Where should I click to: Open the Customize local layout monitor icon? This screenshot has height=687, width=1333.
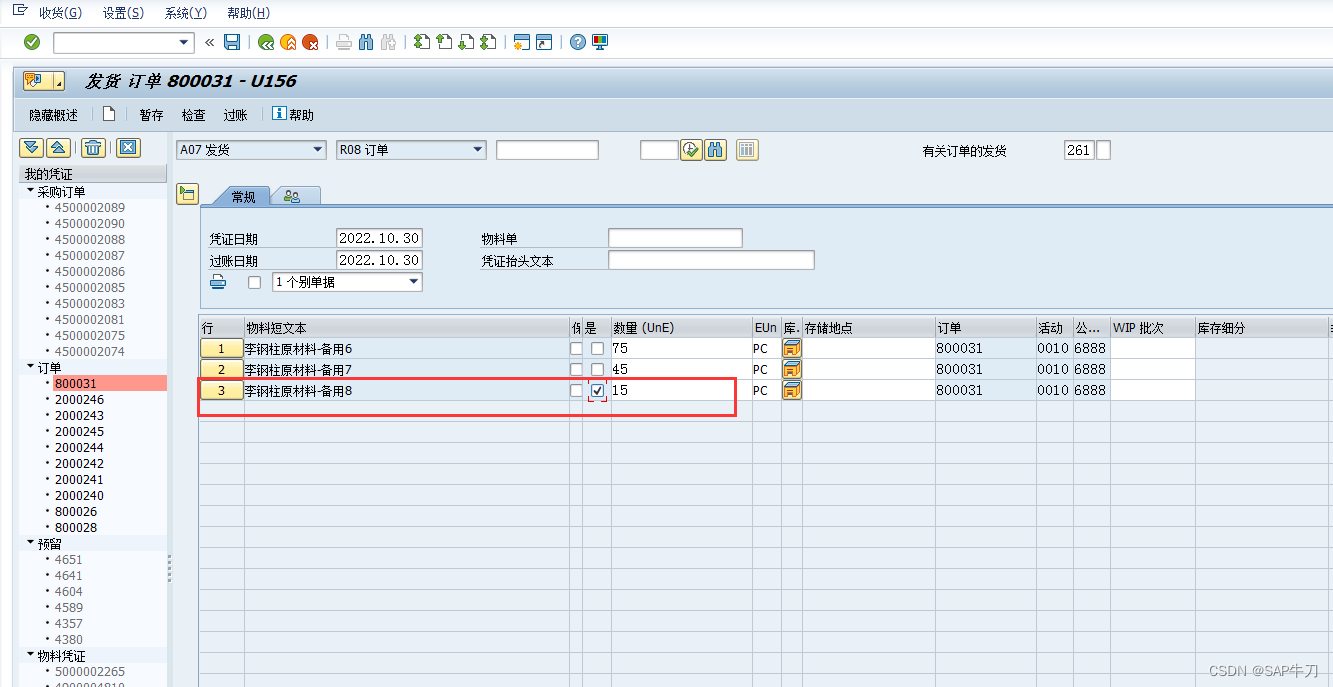(x=600, y=42)
